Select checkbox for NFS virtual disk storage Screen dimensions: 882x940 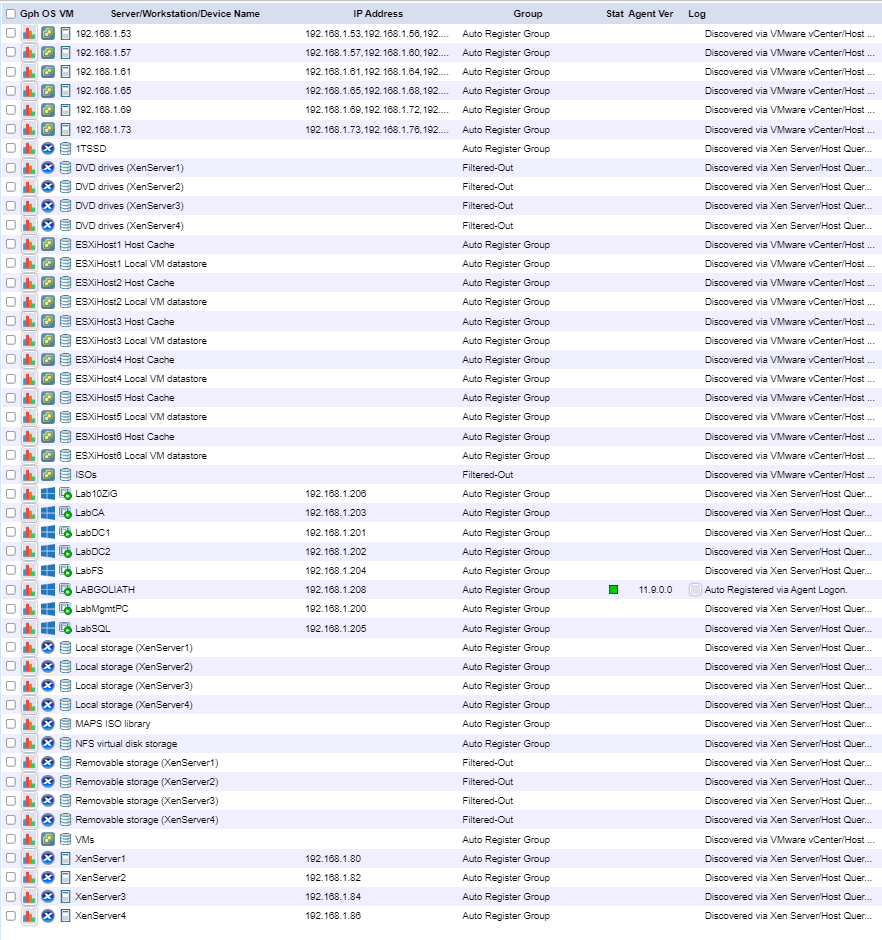pos(11,744)
